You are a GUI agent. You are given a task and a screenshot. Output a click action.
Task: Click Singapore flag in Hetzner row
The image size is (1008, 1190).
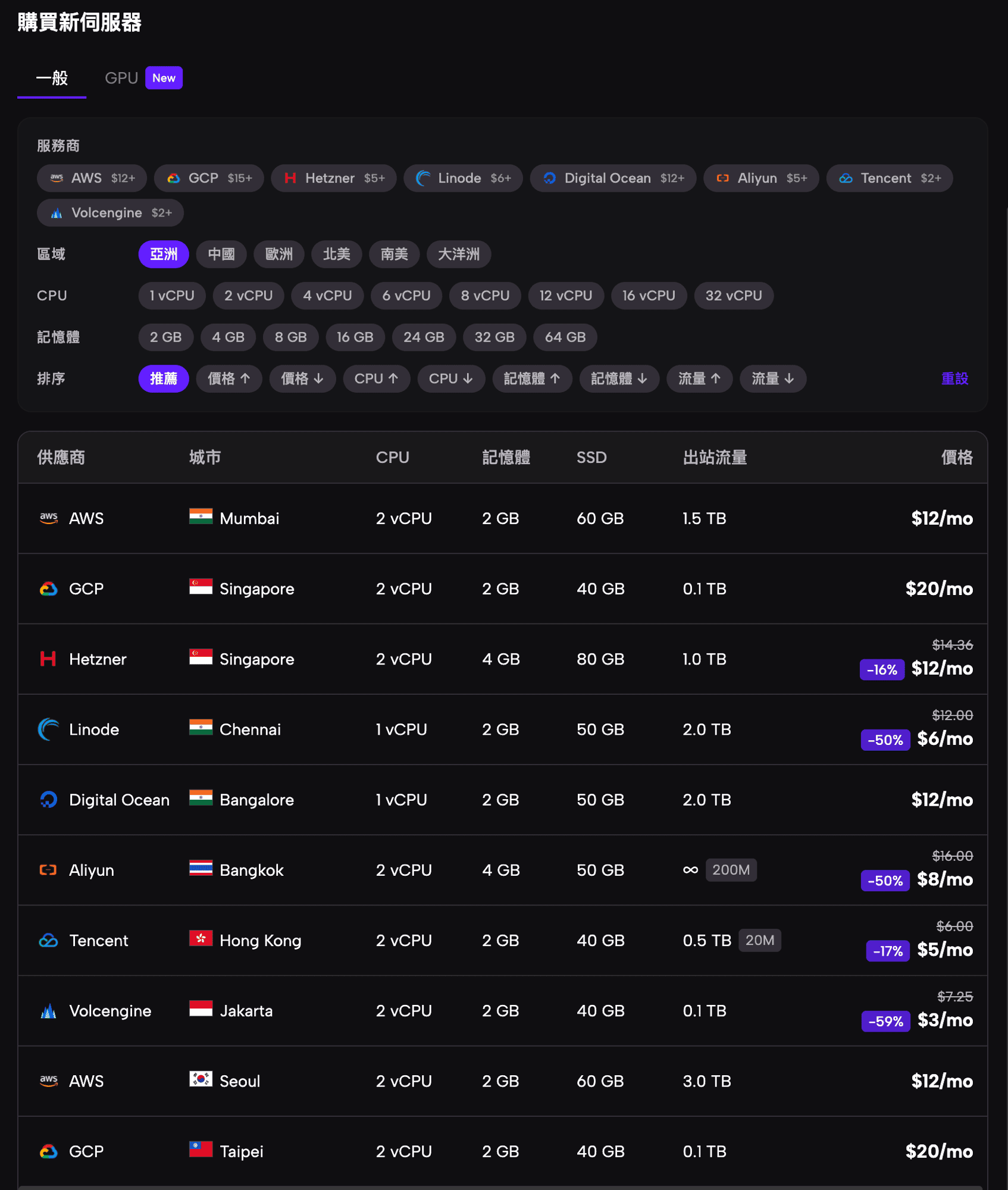(201, 657)
